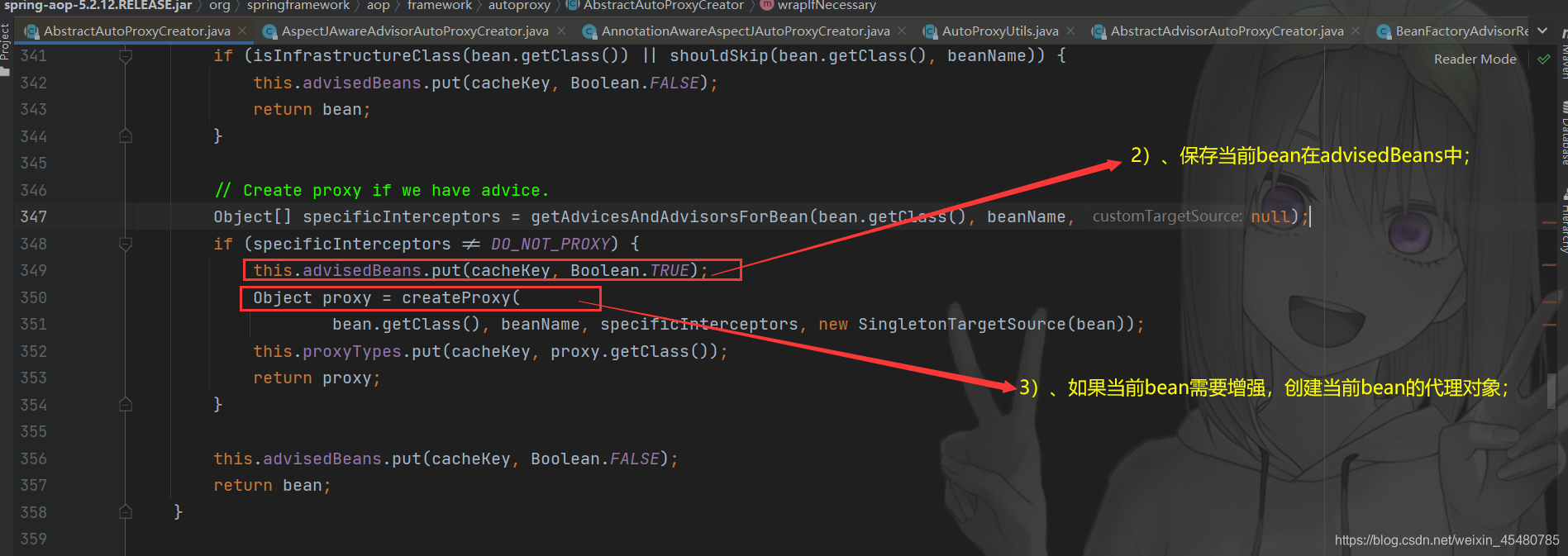Click line number 356 in the gutter
The height and width of the screenshot is (556, 1568).
pos(34,459)
